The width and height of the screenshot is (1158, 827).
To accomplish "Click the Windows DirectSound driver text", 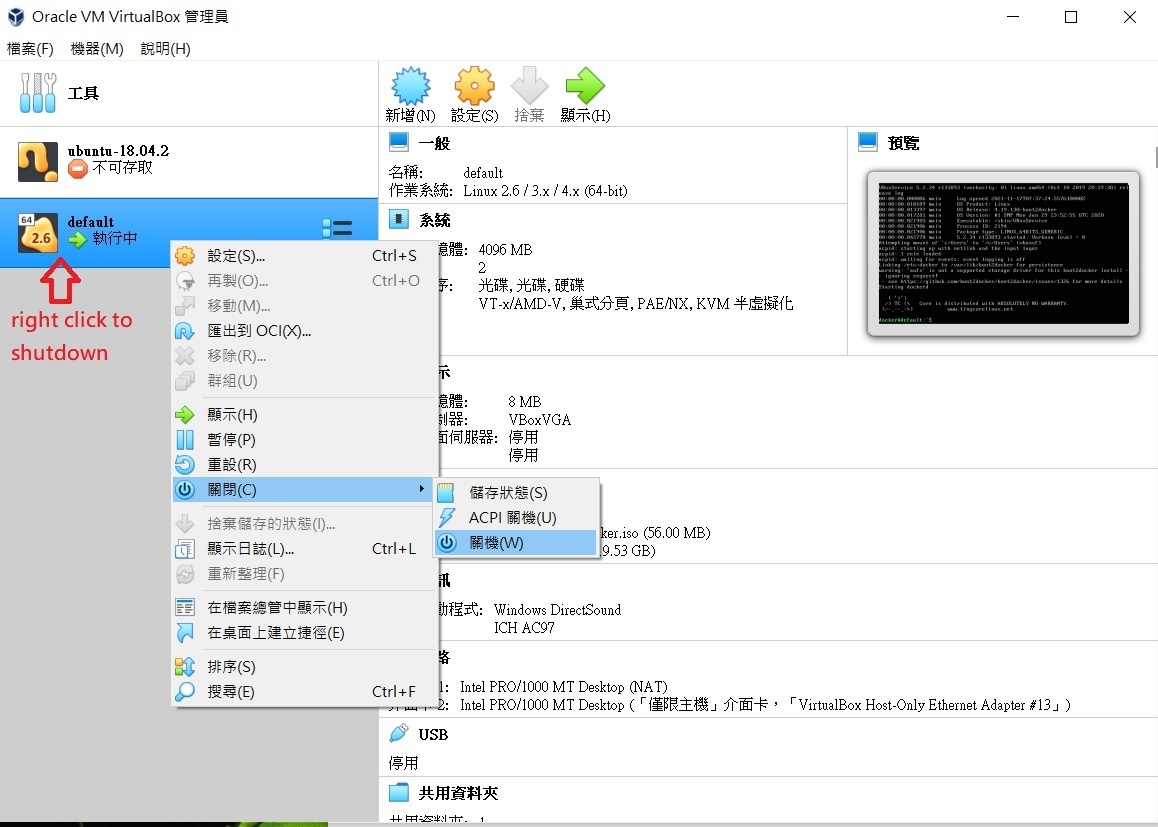I will coord(558,610).
